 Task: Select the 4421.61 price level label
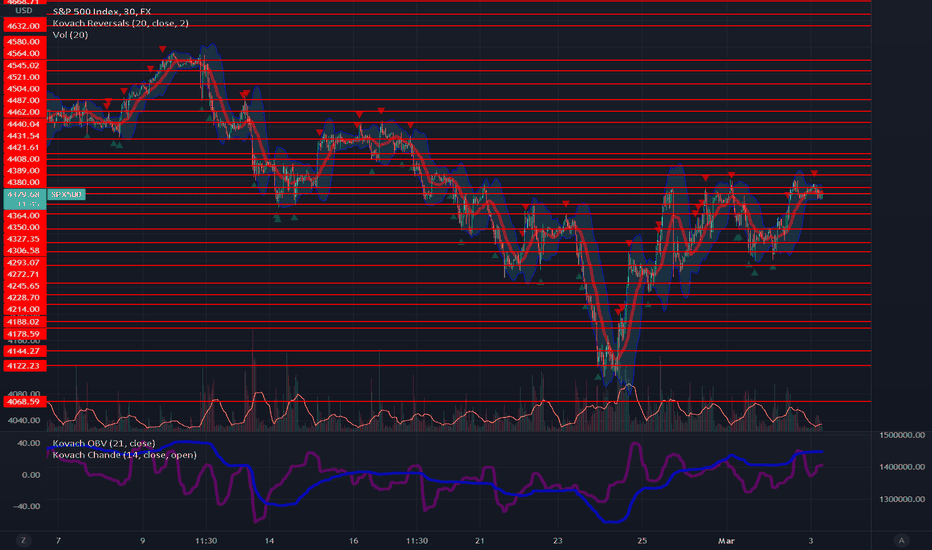[x=24, y=147]
